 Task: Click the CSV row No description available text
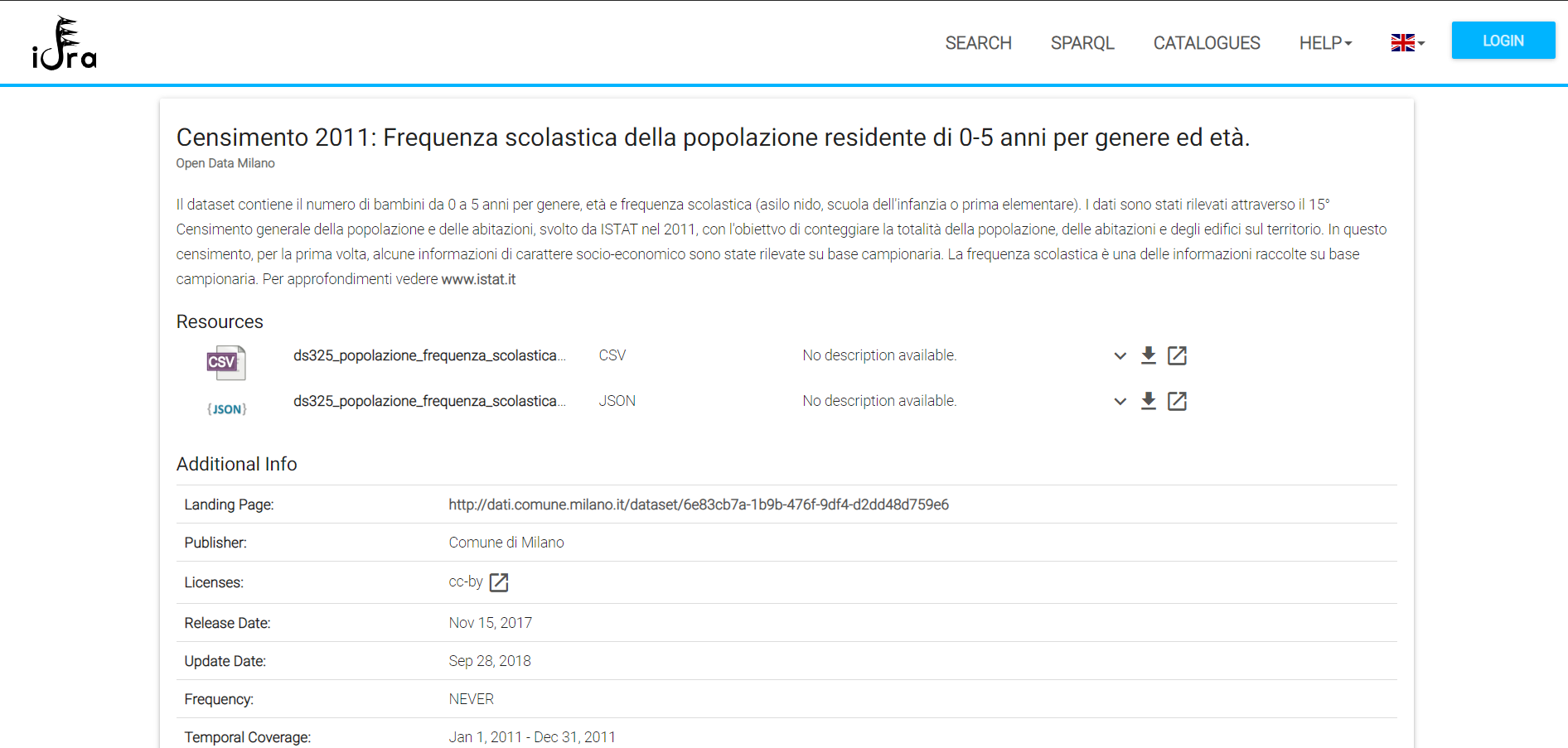pyautogui.click(x=879, y=355)
